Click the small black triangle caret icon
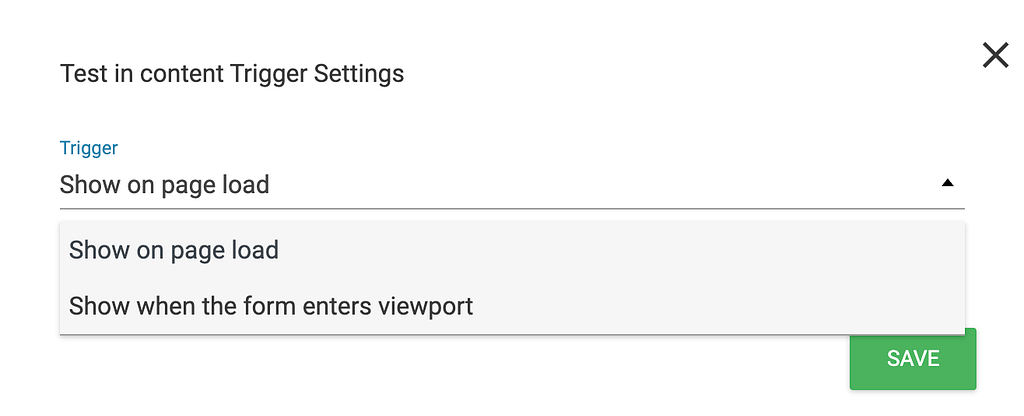The height and width of the screenshot is (416, 1024). [x=947, y=184]
